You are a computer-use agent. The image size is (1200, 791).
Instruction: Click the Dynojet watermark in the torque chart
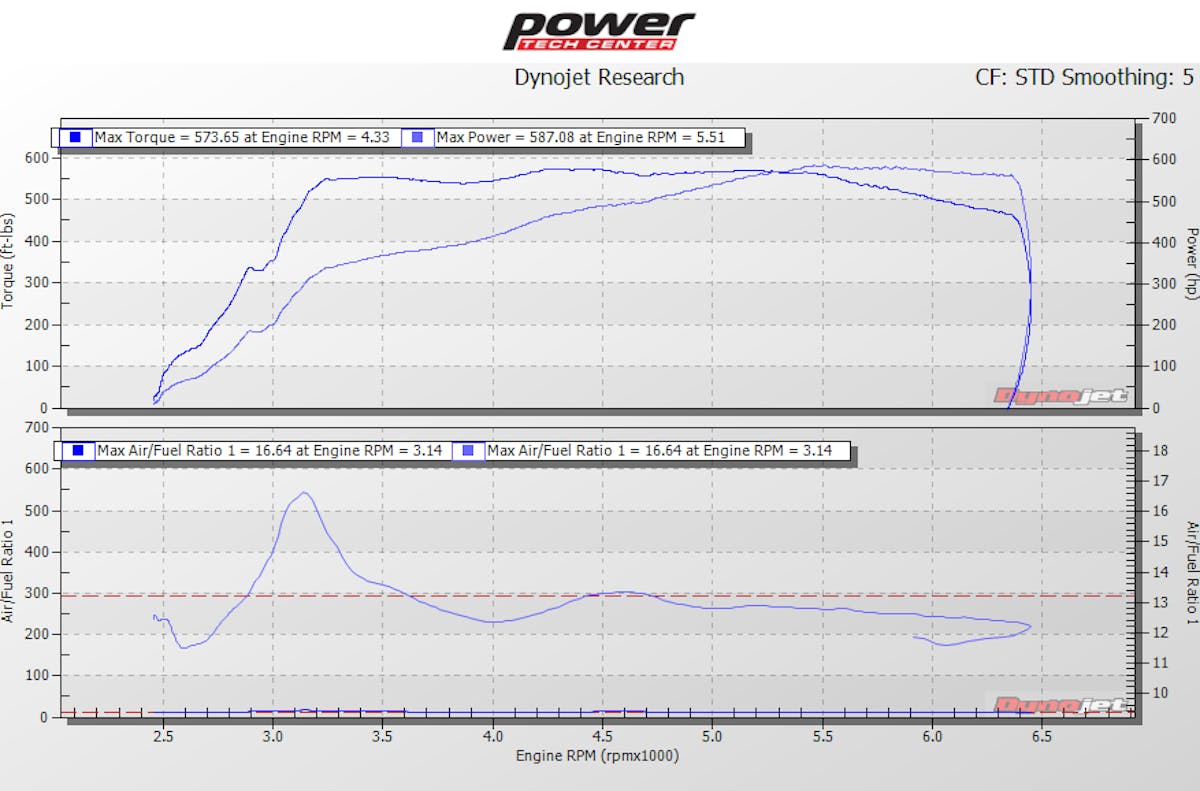pos(1060,395)
